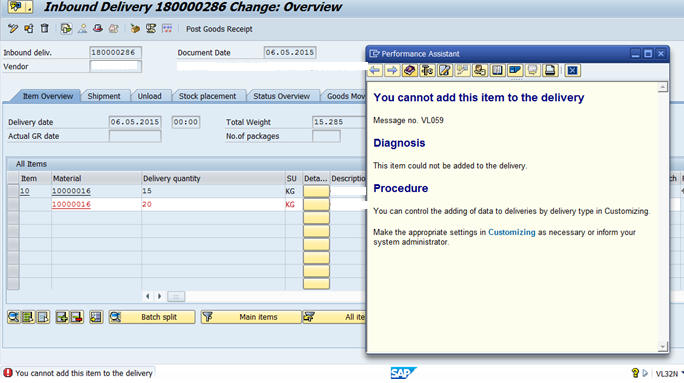Click the All Items section header
Viewport: 684px width, 383px height.
point(31,164)
